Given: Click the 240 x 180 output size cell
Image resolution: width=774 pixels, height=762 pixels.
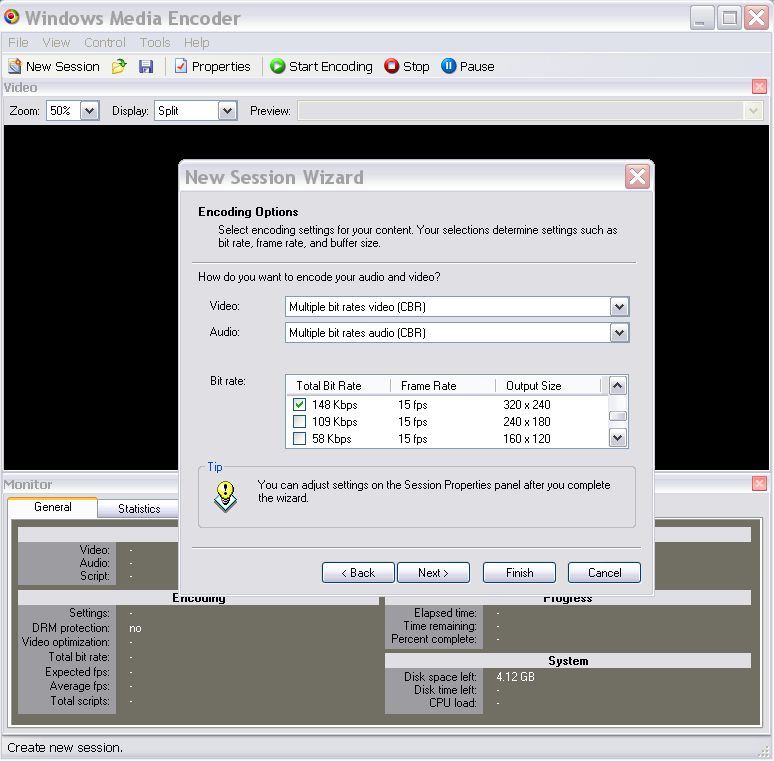Looking at the screenshot, I should pyautogui.click(x=527, y=421).
